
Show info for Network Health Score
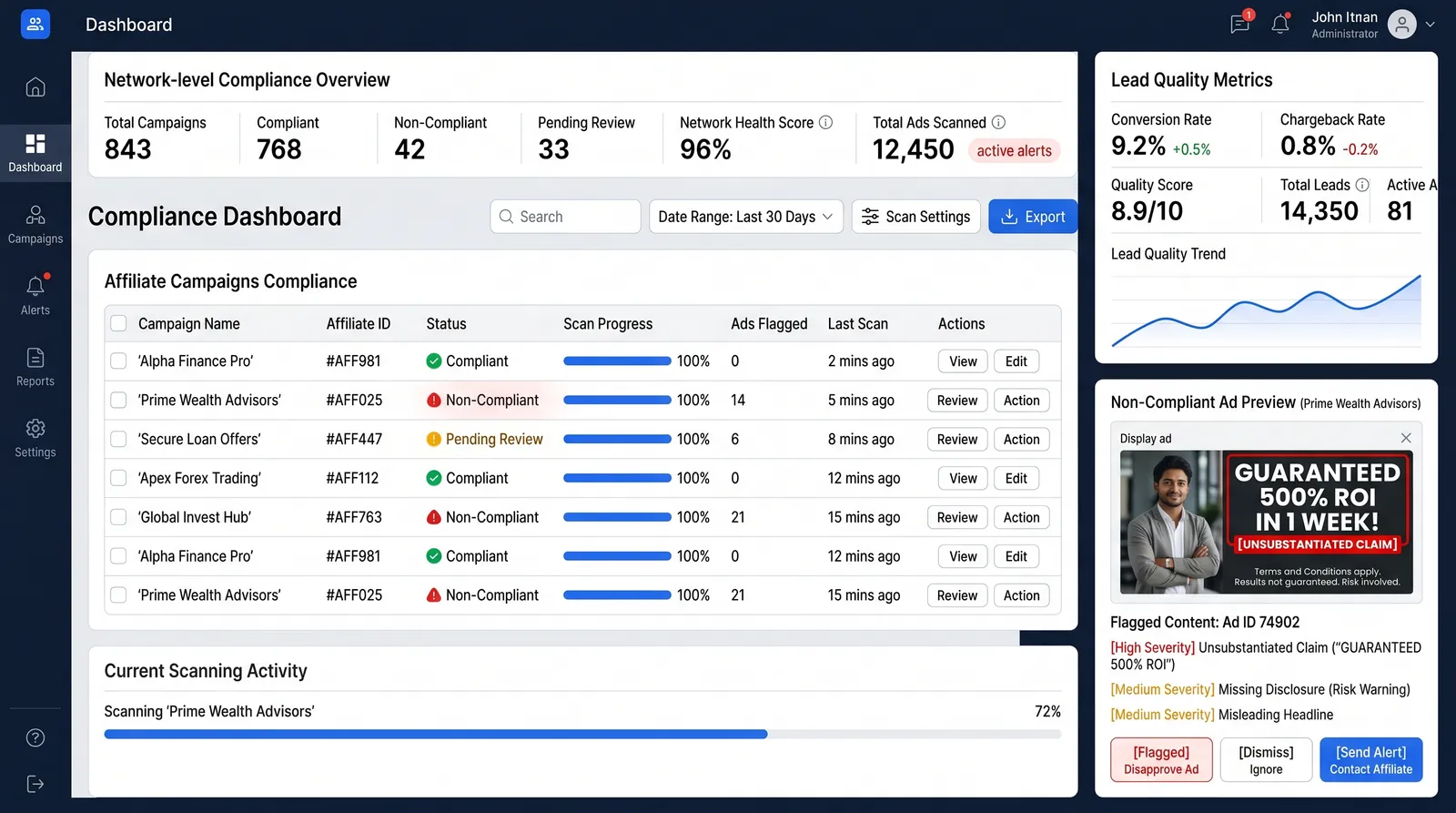tap(825, 122)
